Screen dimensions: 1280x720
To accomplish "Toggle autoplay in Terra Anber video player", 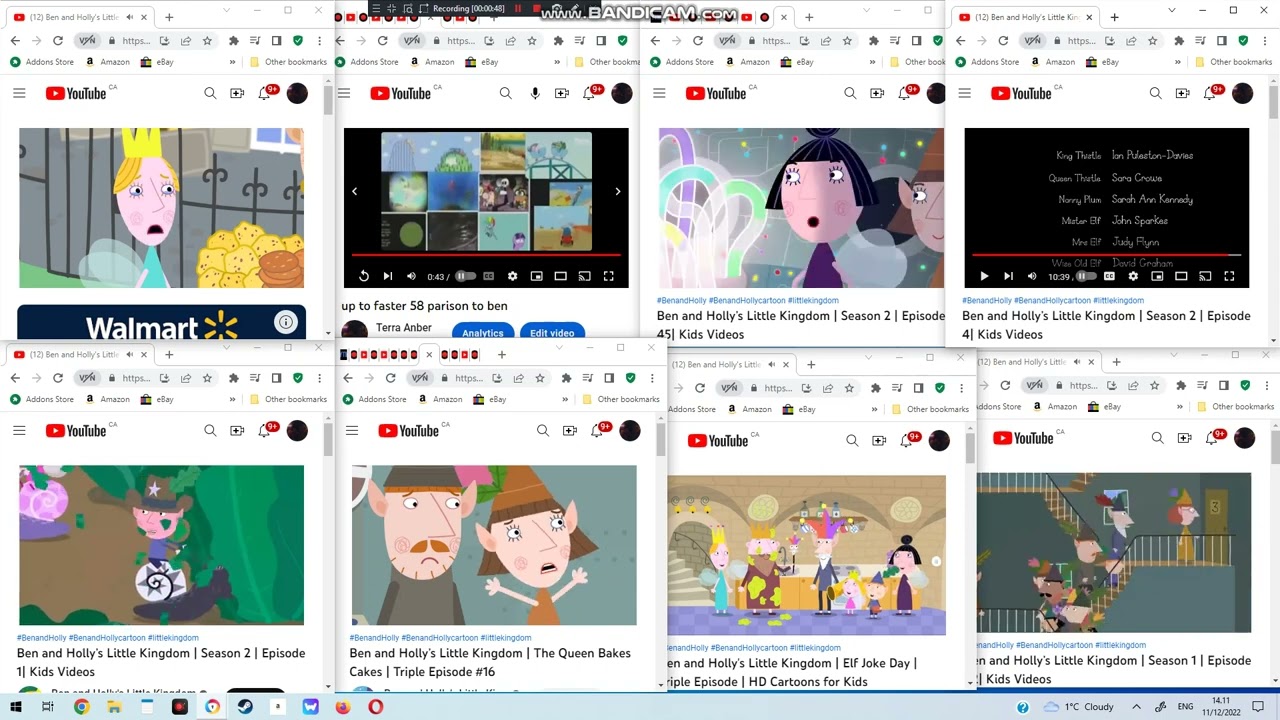I will [465, 276].
